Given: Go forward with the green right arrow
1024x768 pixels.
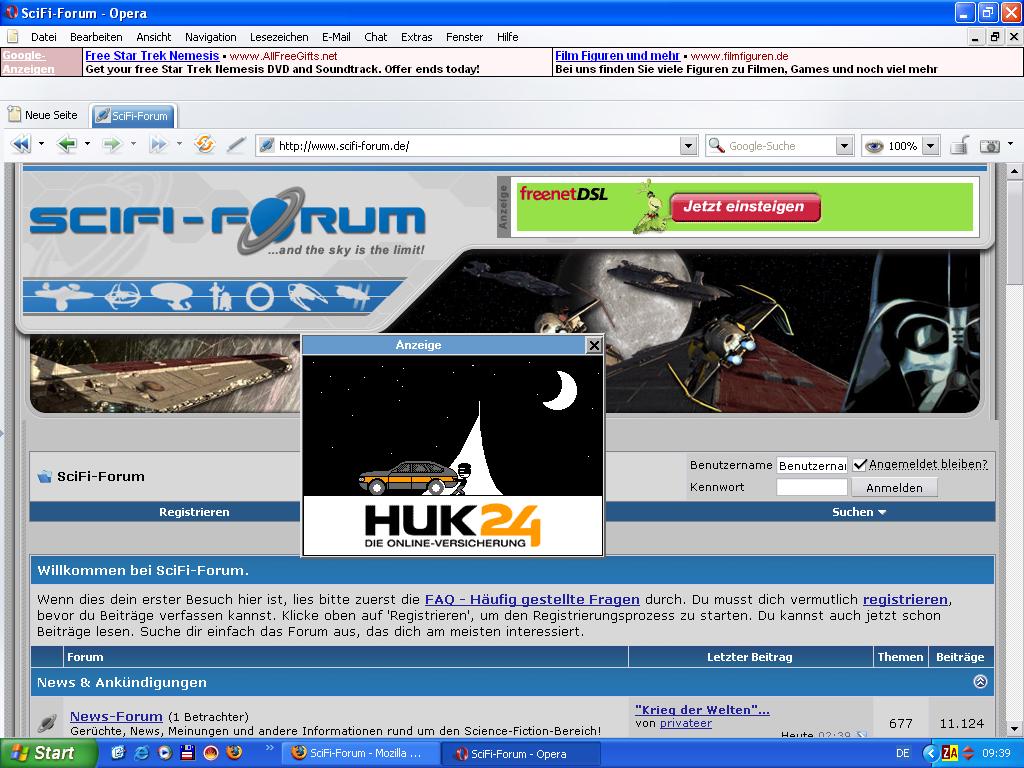Looking at the screenshot, I should tap(112, 144).
